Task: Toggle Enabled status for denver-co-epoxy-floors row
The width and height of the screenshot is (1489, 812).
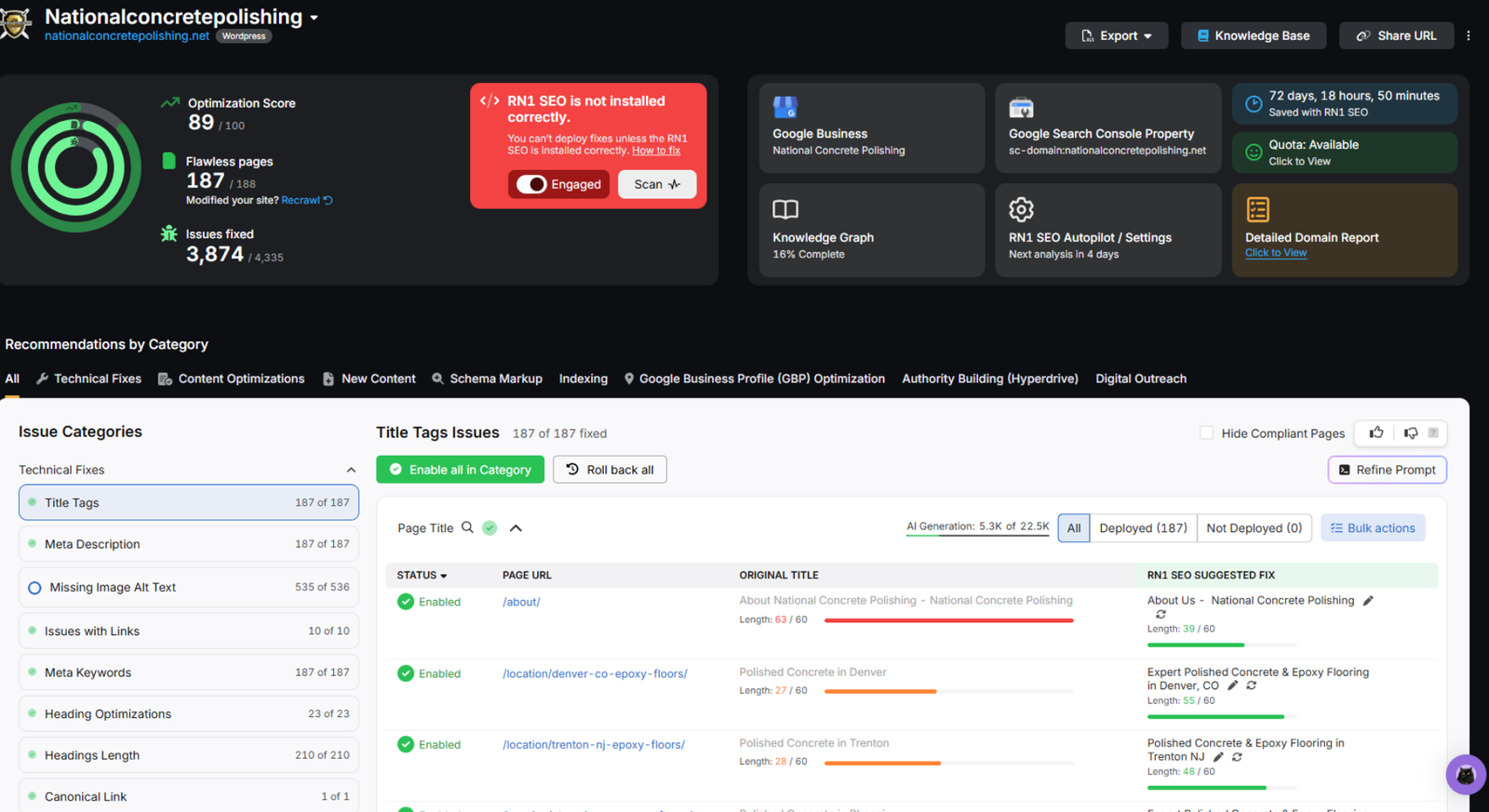Action: pyautogui.click(x=429, y=673)
